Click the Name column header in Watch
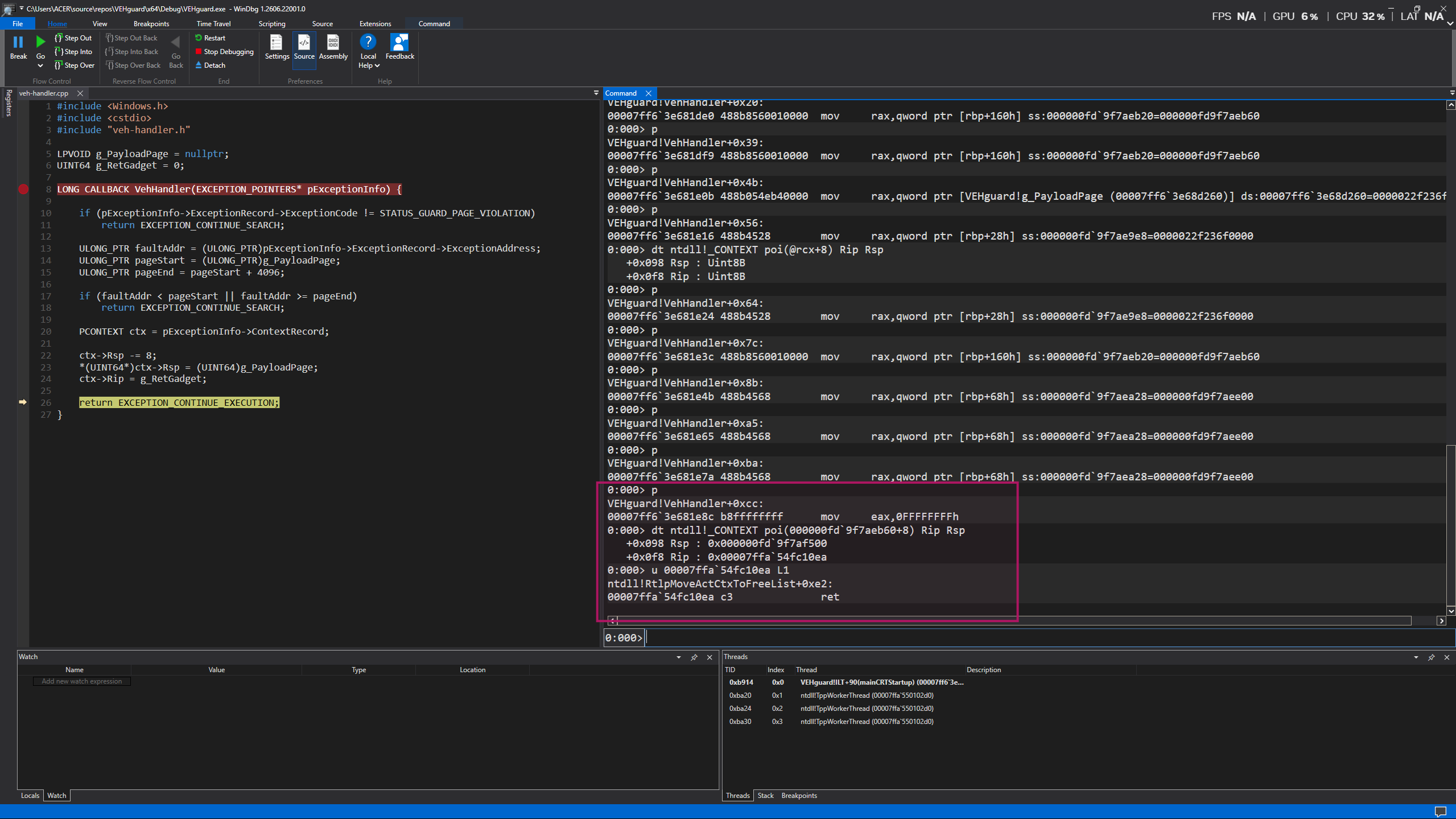 [75, 670]
